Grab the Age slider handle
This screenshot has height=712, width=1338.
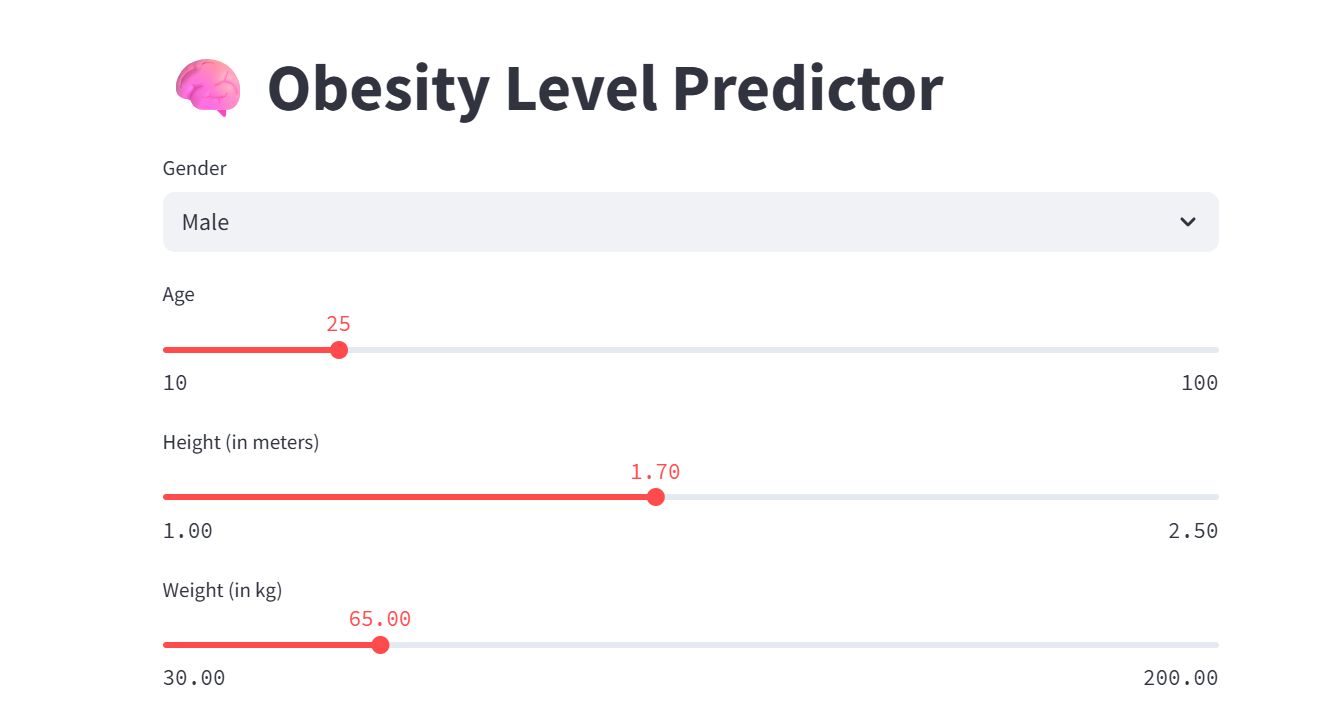pos(339,350)
